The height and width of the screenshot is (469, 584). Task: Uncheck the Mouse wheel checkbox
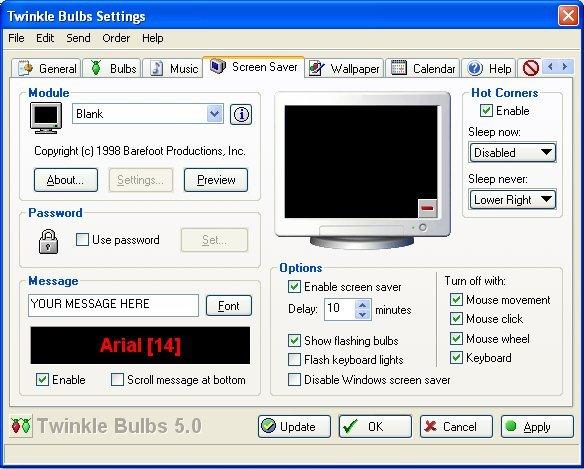tap(456, 339)
